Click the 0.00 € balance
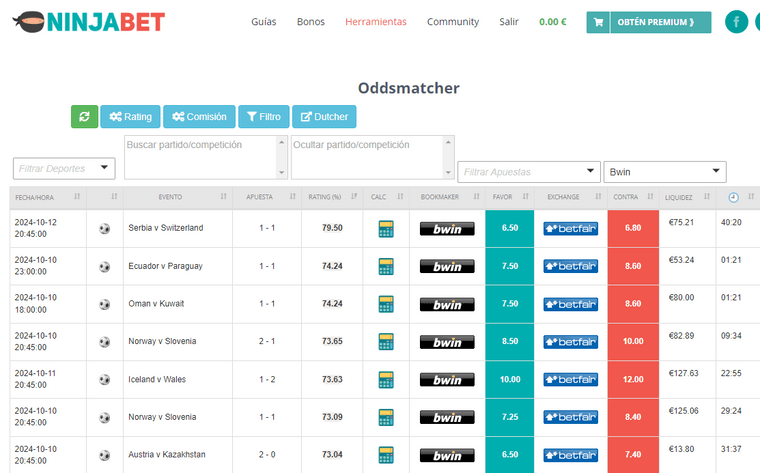 click(553, 22)
